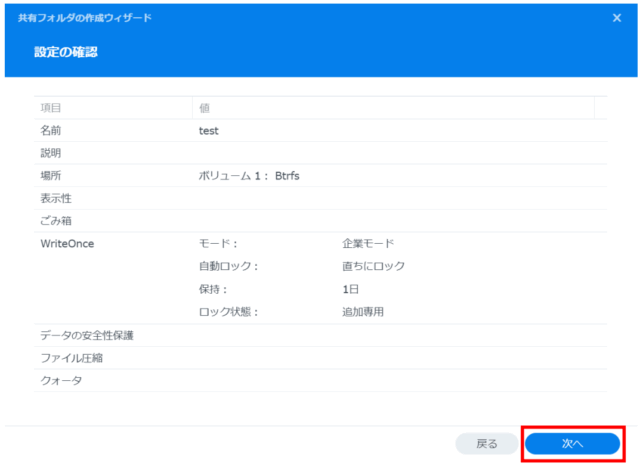
Task: Click the 'ボリューム 1: Btrfs' value
Action: pos(250,176)
